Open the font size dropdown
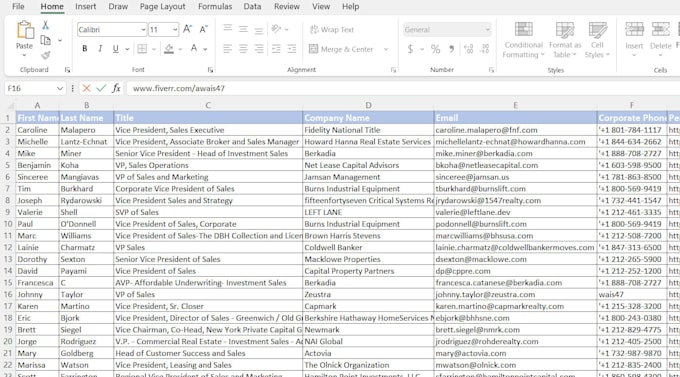 pos(175,30)
